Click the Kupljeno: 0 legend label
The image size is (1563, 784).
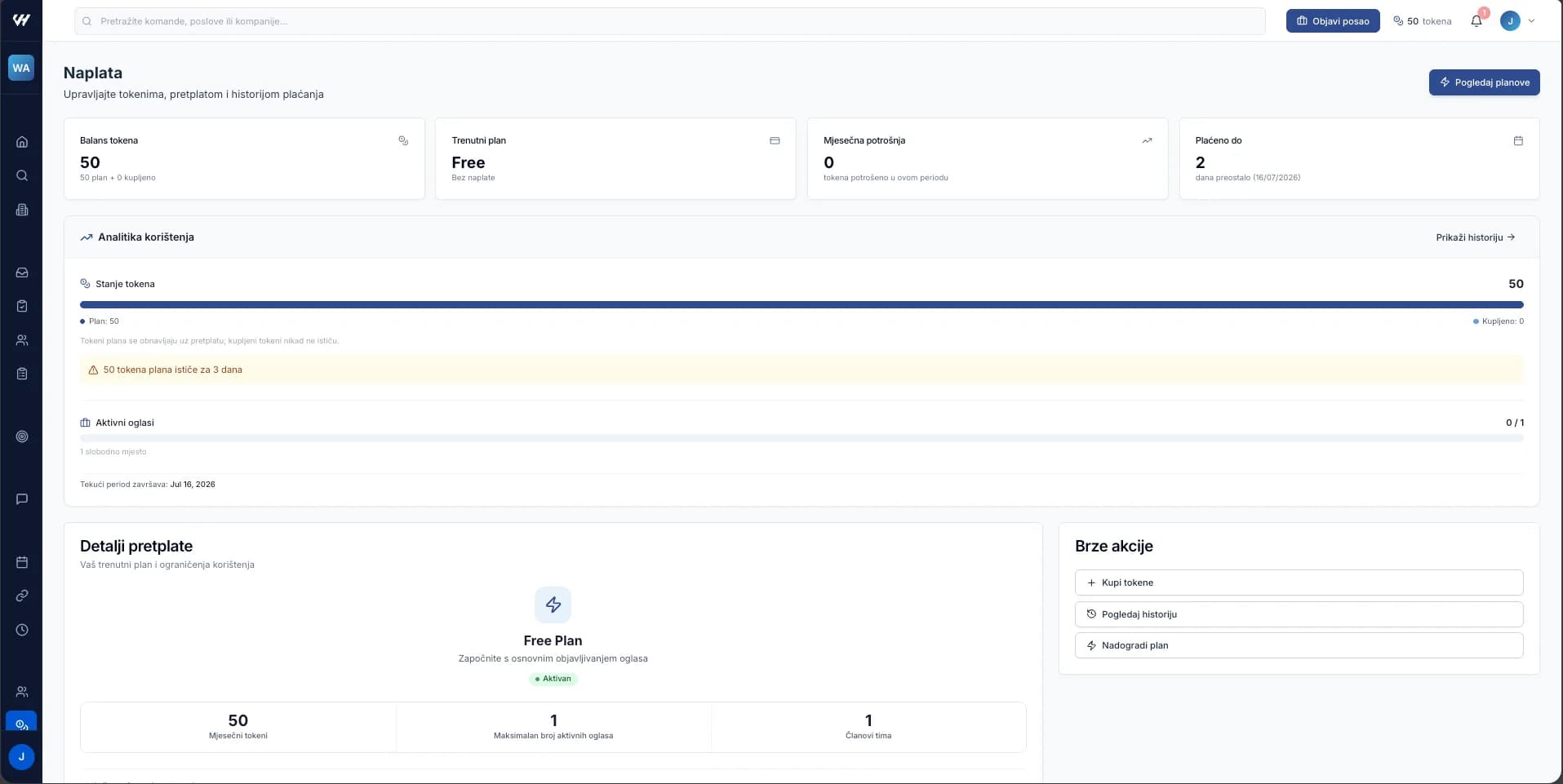click(x=1499, y=321)
